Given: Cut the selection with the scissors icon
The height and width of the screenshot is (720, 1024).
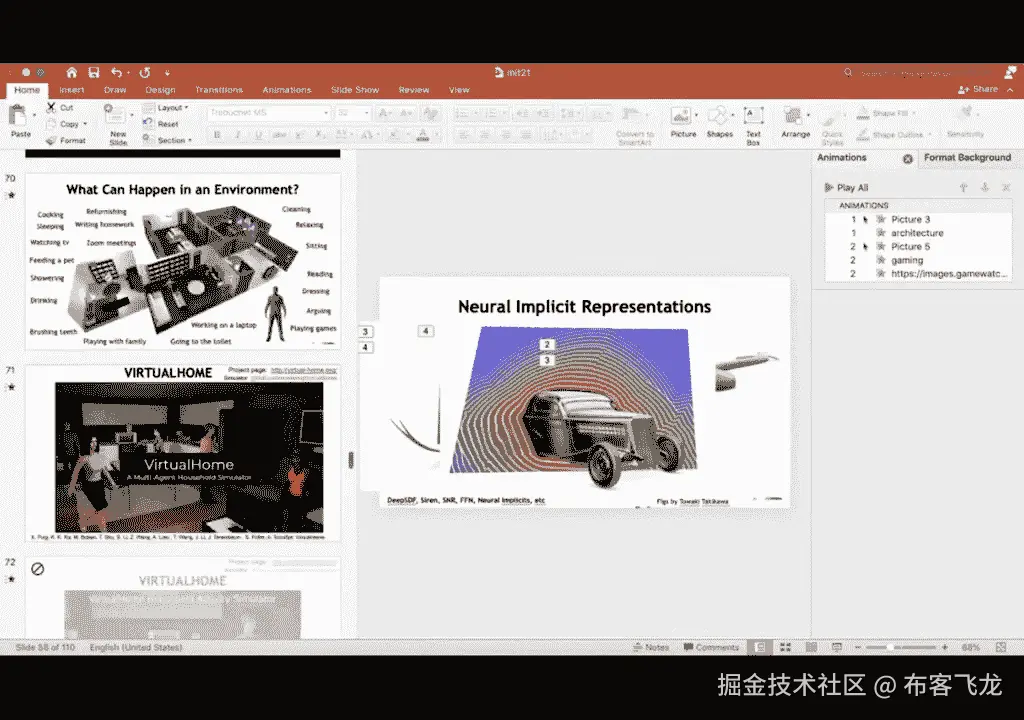Looking at the screenshot, I should pyautogui.click(x=51, y=107).
